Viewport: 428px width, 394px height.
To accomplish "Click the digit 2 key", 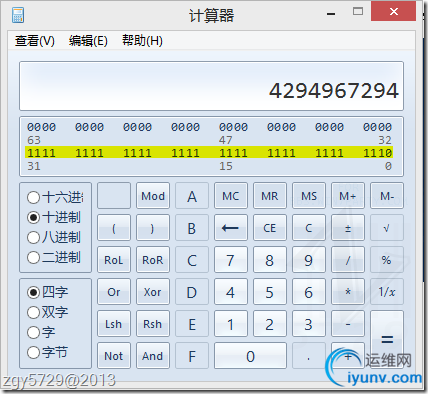I will pos(270,324).
